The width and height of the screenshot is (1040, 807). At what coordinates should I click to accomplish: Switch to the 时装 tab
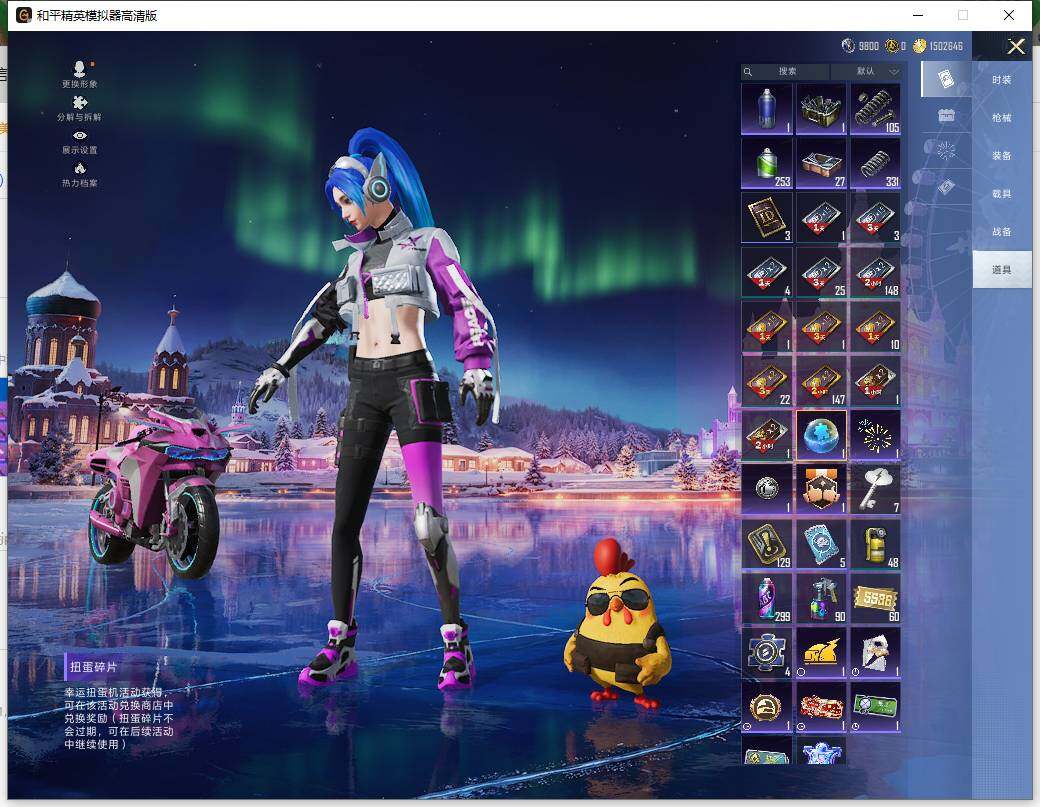tap(1002, 80)
